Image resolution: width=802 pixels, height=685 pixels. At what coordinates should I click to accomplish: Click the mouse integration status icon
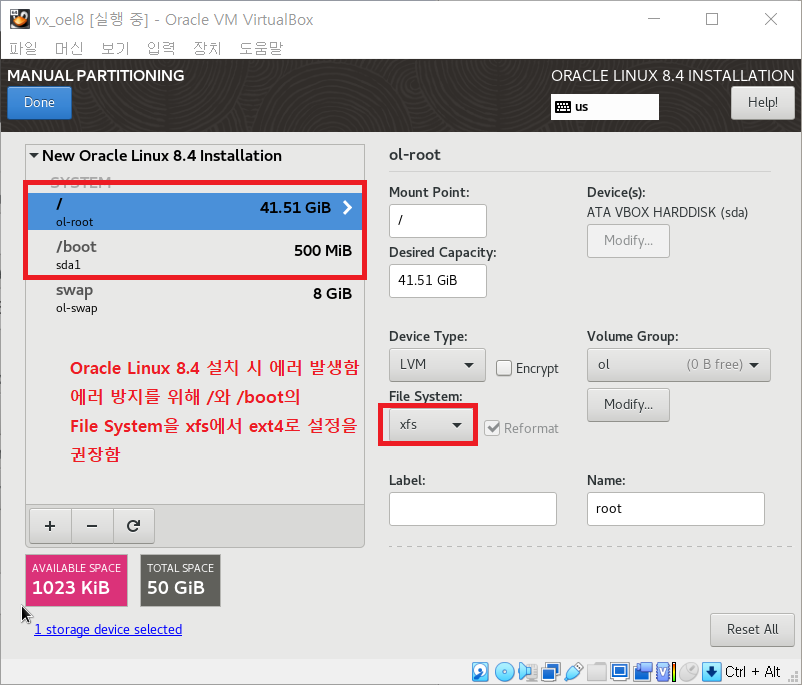(689, 671)
